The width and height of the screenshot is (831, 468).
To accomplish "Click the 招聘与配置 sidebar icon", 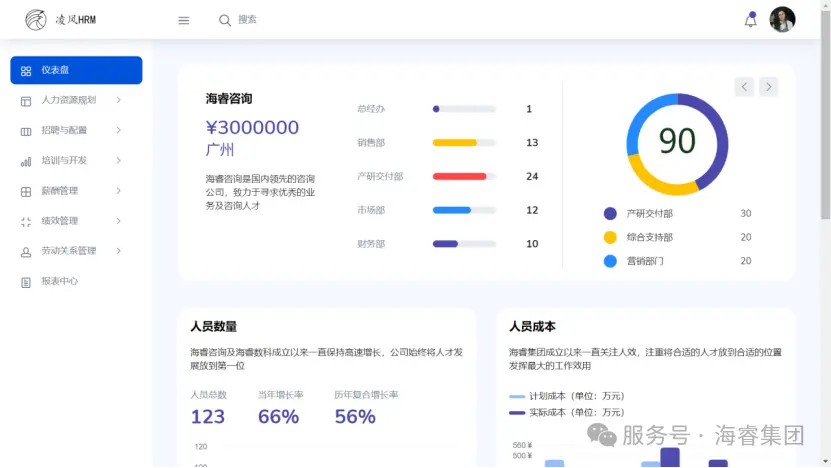I will 26,131.
